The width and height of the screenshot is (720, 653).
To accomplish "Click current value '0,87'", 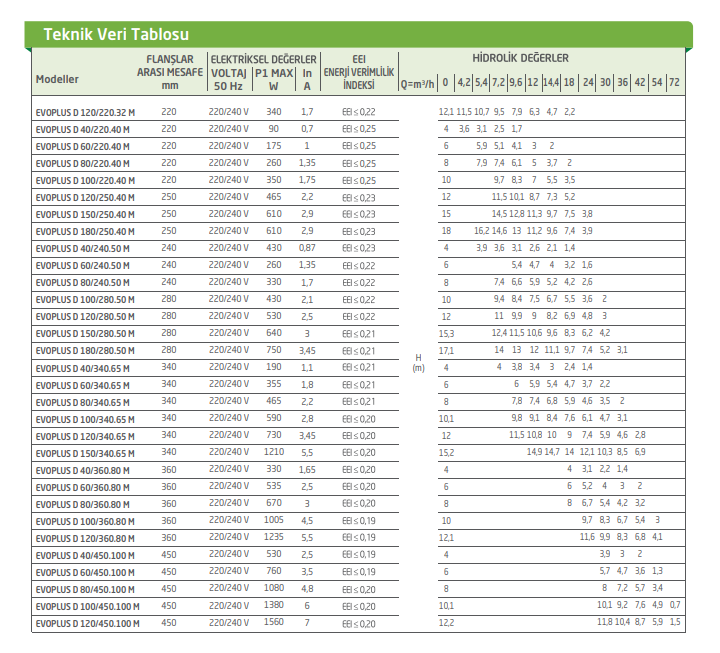I will 307,248.
